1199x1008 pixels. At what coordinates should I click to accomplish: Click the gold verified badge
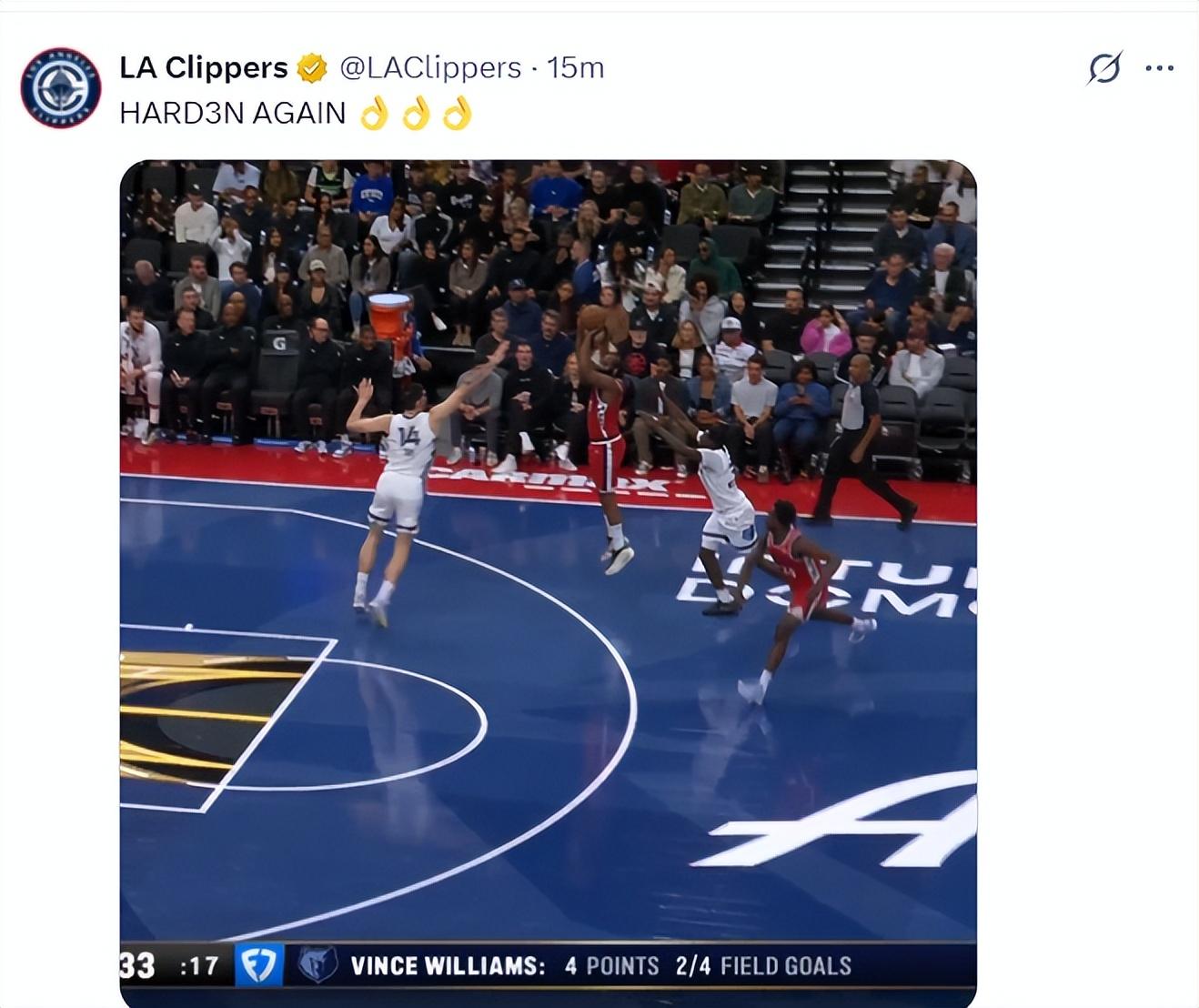(x=312, y=68)
